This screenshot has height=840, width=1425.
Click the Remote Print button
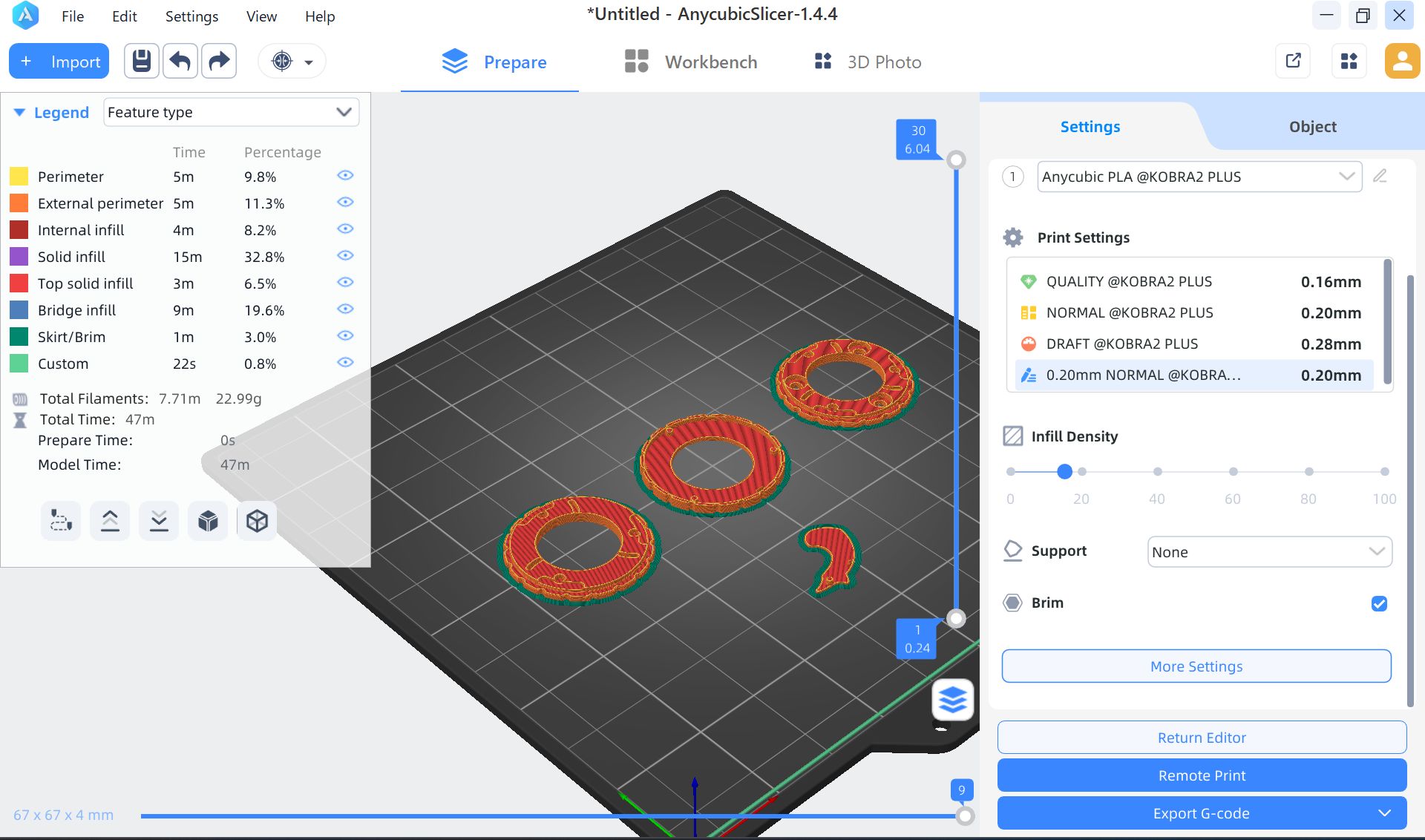1202,775
